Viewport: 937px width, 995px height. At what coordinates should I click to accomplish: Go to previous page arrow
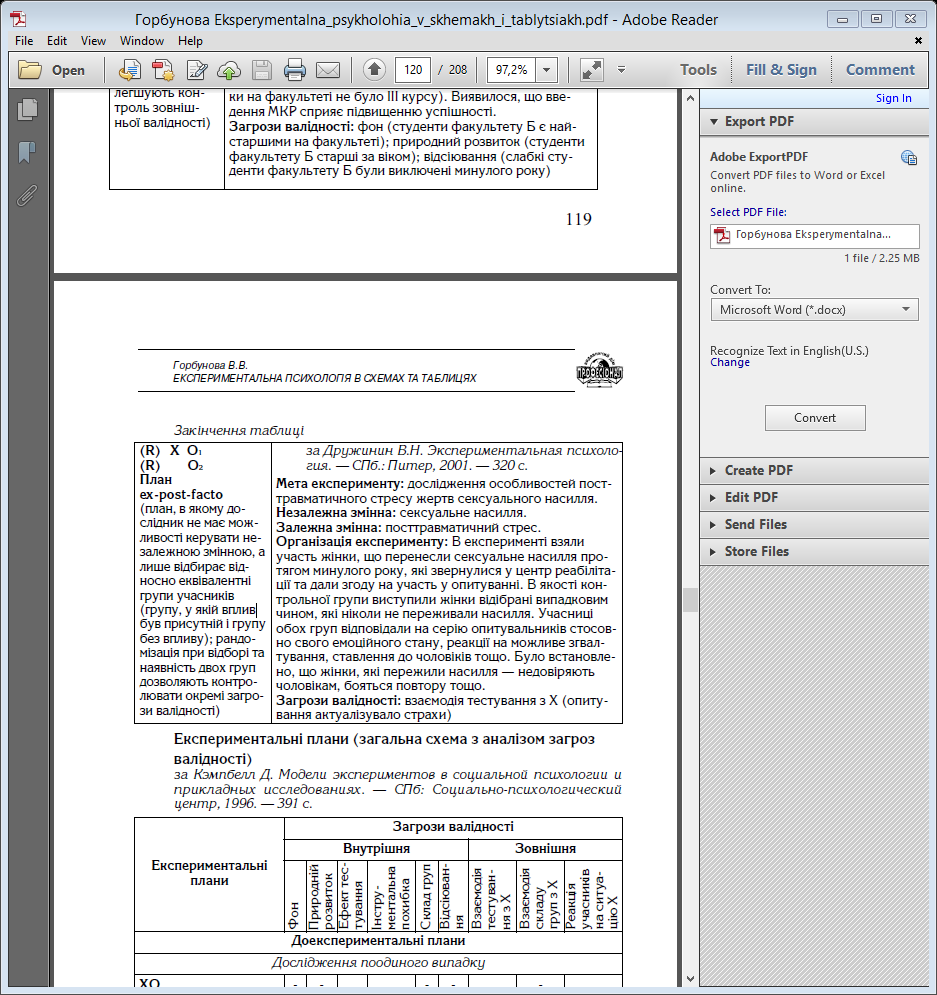(374, 70)
